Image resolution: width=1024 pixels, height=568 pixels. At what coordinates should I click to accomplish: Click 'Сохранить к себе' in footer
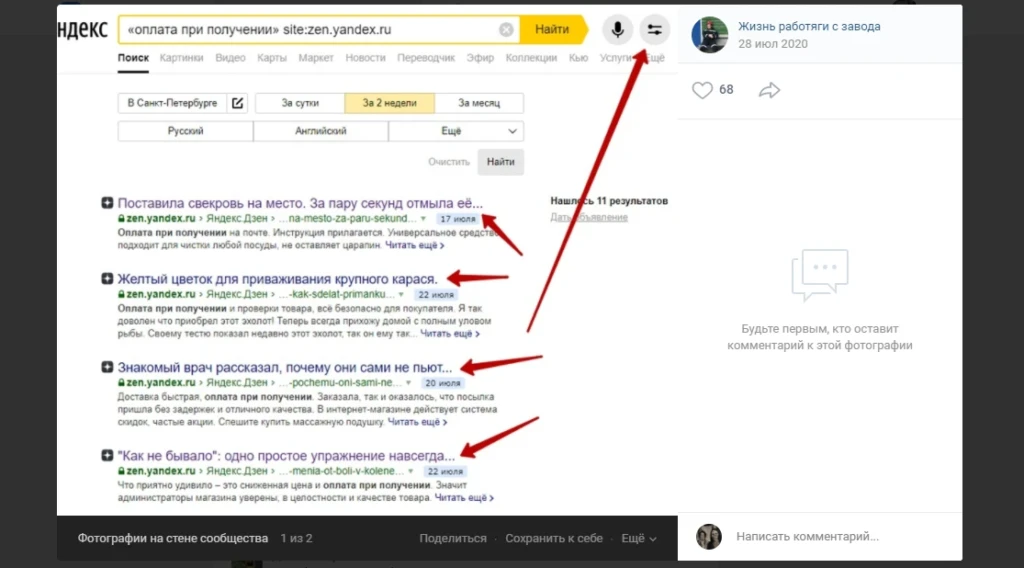coord(554,539)
